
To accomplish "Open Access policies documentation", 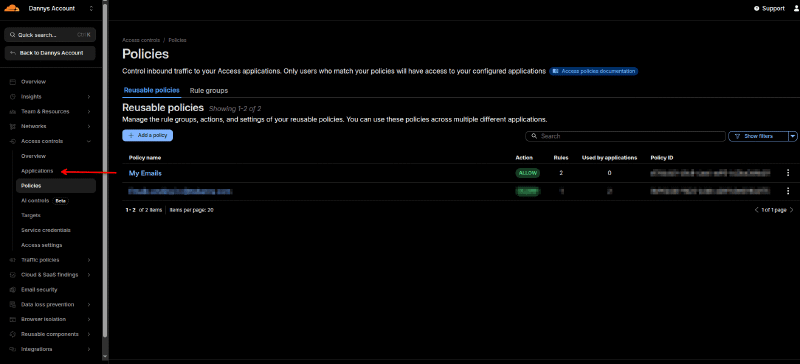I will (594, 71).
